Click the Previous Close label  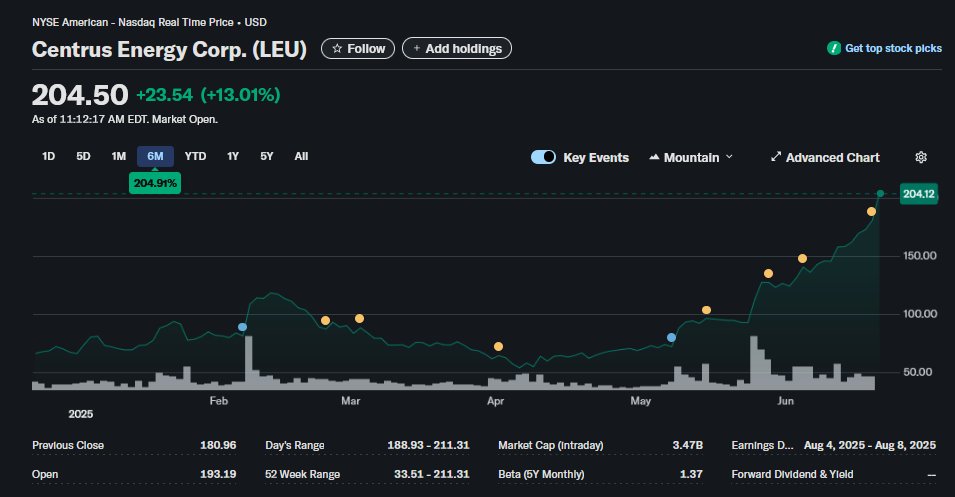pos(68,445)
